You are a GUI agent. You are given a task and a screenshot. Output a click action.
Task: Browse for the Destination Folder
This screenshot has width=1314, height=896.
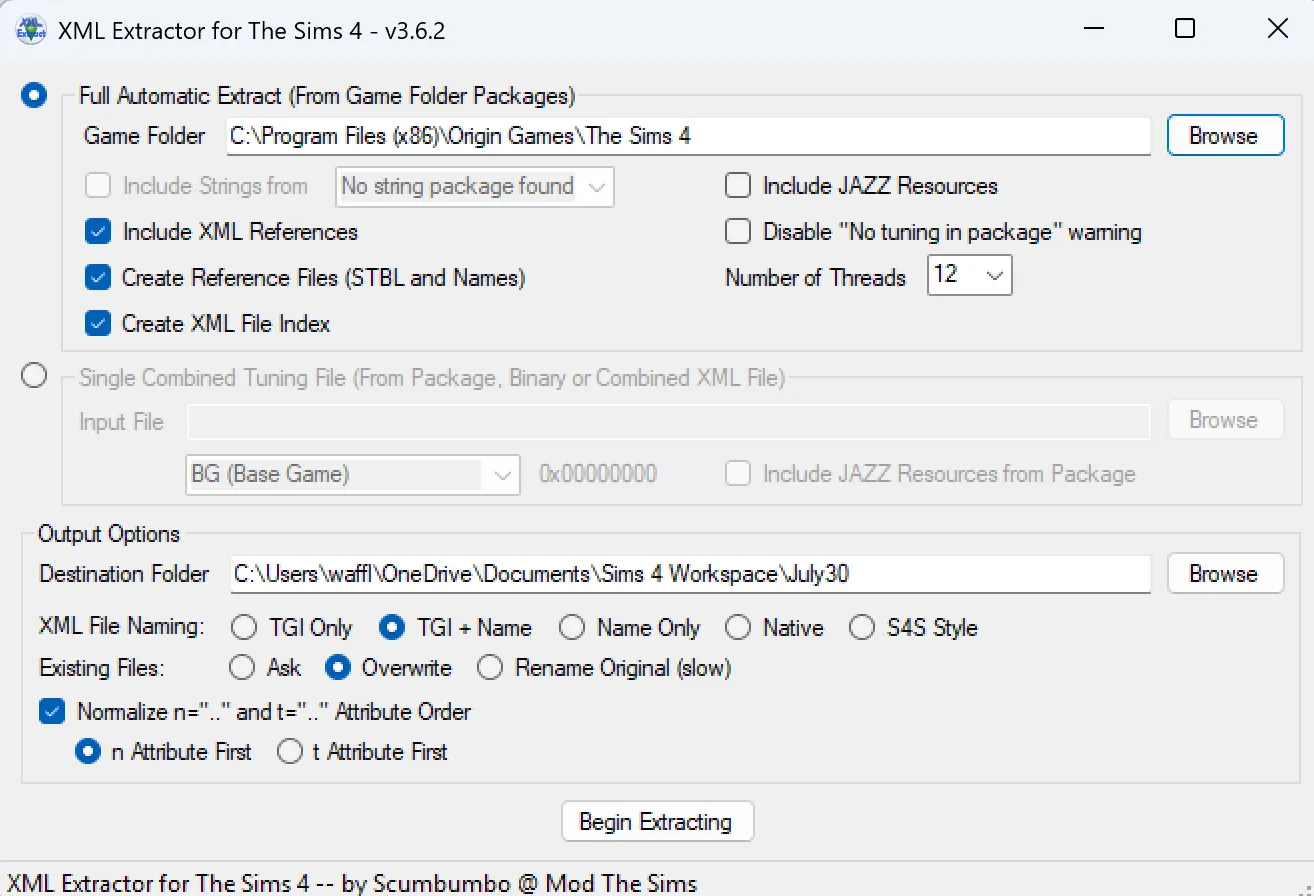[1224, 573]
